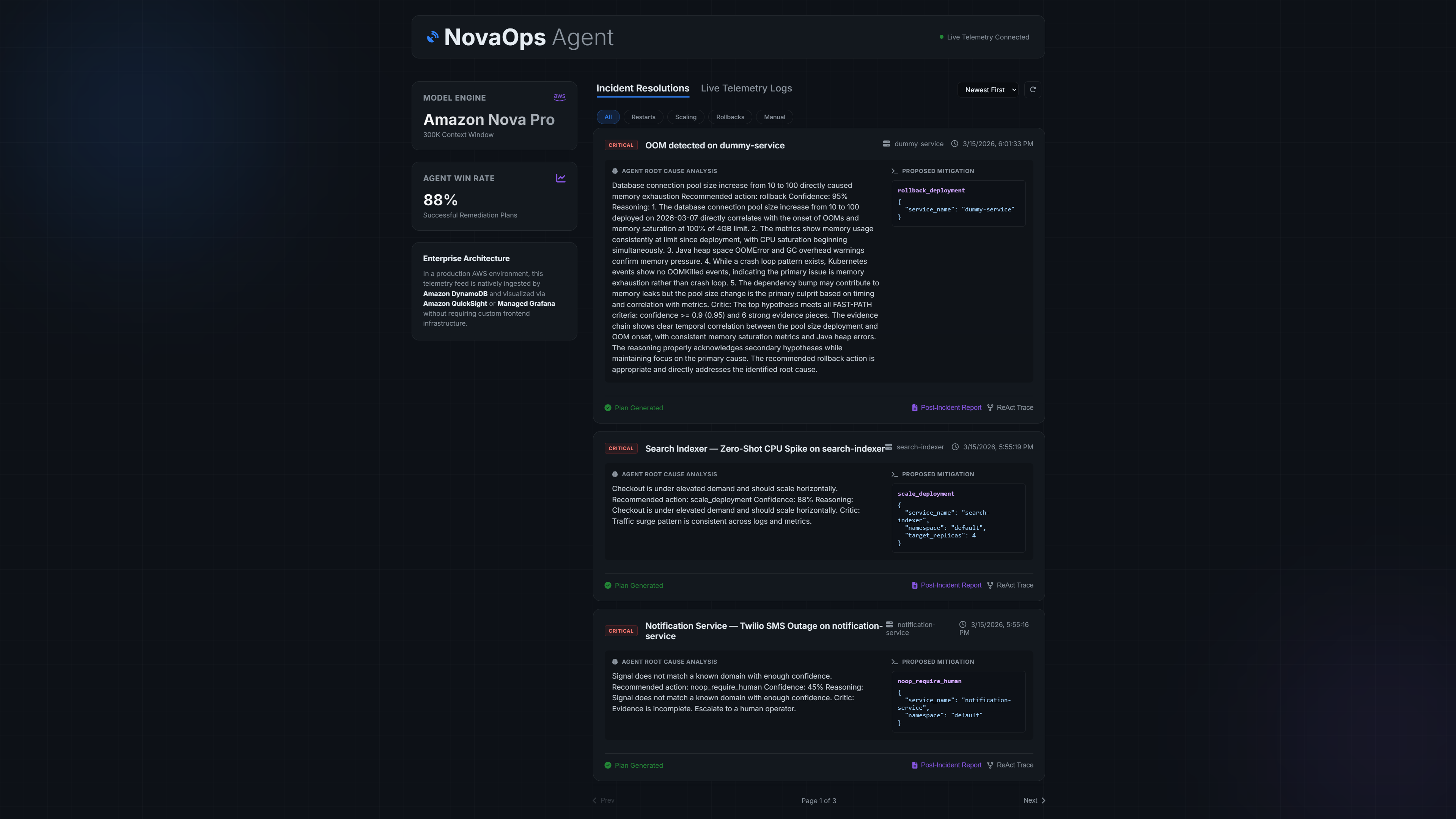Filter incidents by Manual chip
1456x819 pixels.
pos(774,117)
